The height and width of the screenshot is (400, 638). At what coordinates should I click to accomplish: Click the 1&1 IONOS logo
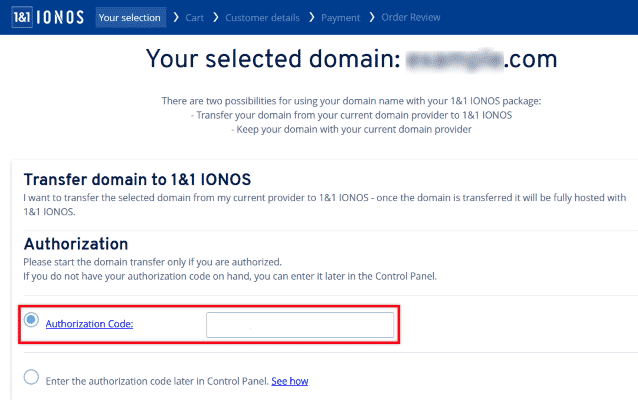tap(48, 17)
